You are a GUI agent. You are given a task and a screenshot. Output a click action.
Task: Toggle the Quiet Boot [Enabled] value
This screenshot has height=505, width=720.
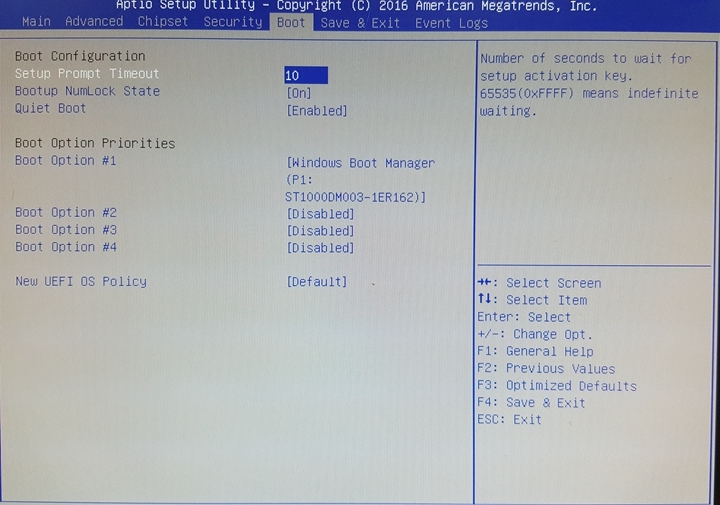(x=317, y=111)
